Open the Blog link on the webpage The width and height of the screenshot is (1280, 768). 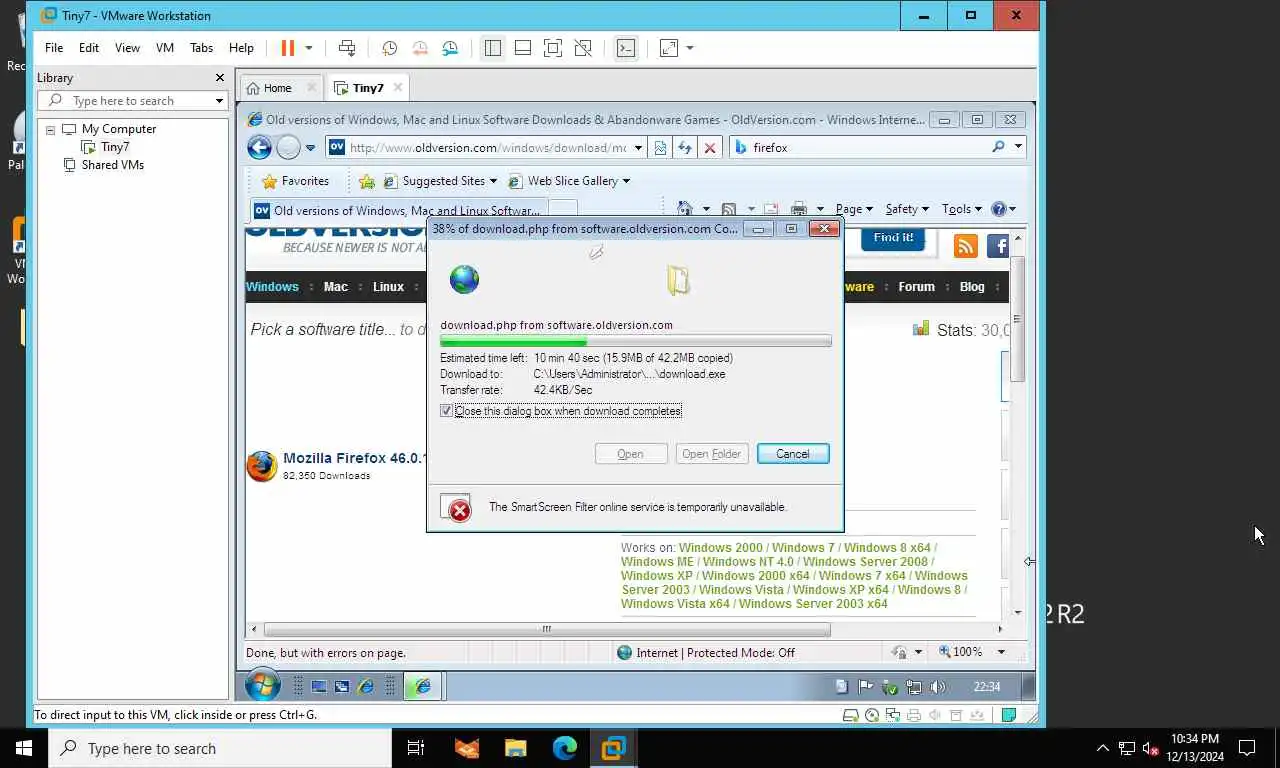pos(972,287)
